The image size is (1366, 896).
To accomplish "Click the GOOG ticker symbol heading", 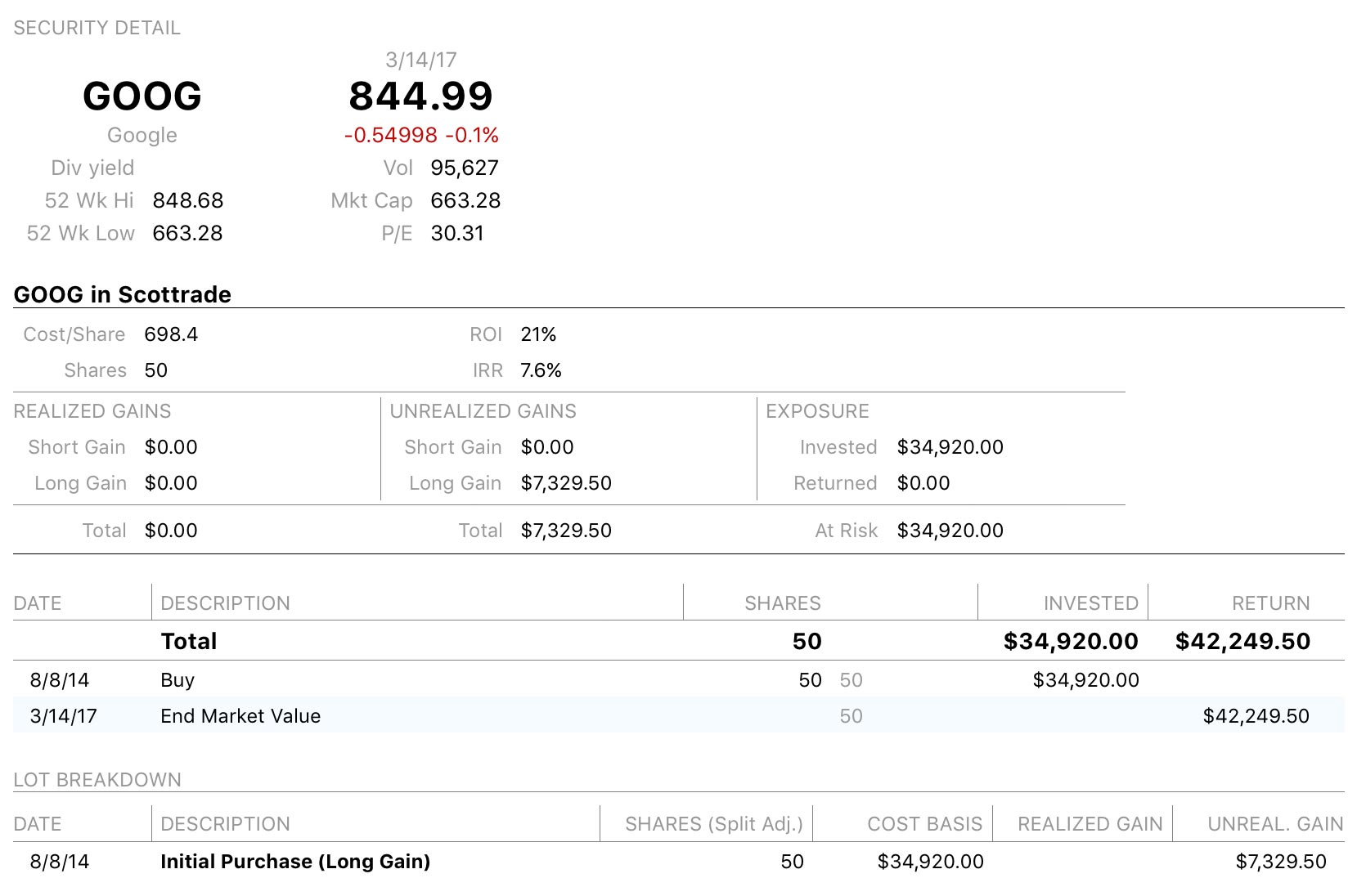I will tap(142, 96).
